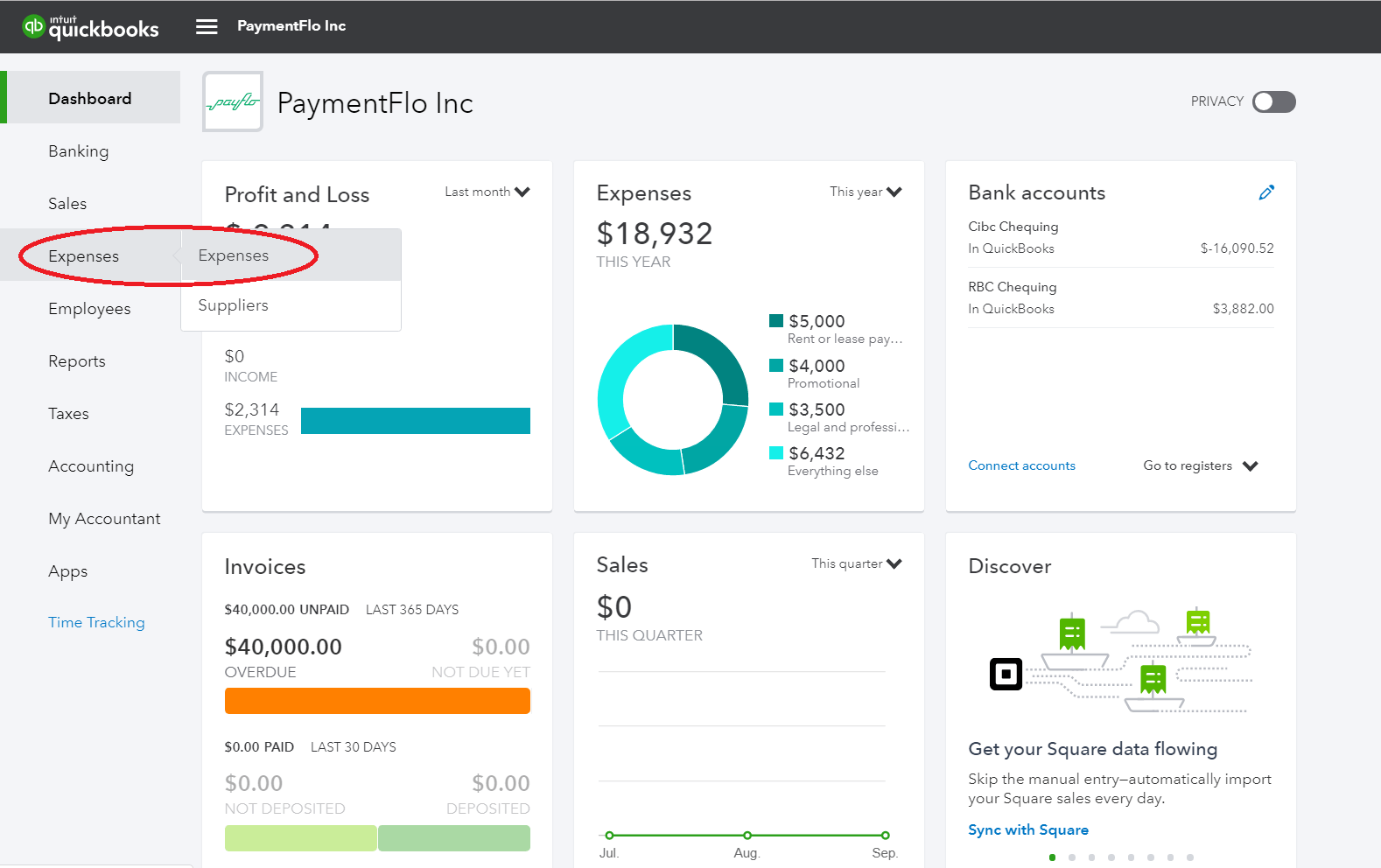Image resolution: width=1381 pixels, height=868 pixels.
Task: Open Sales This quarter period dropdown
Action: (x=857, y=563)
